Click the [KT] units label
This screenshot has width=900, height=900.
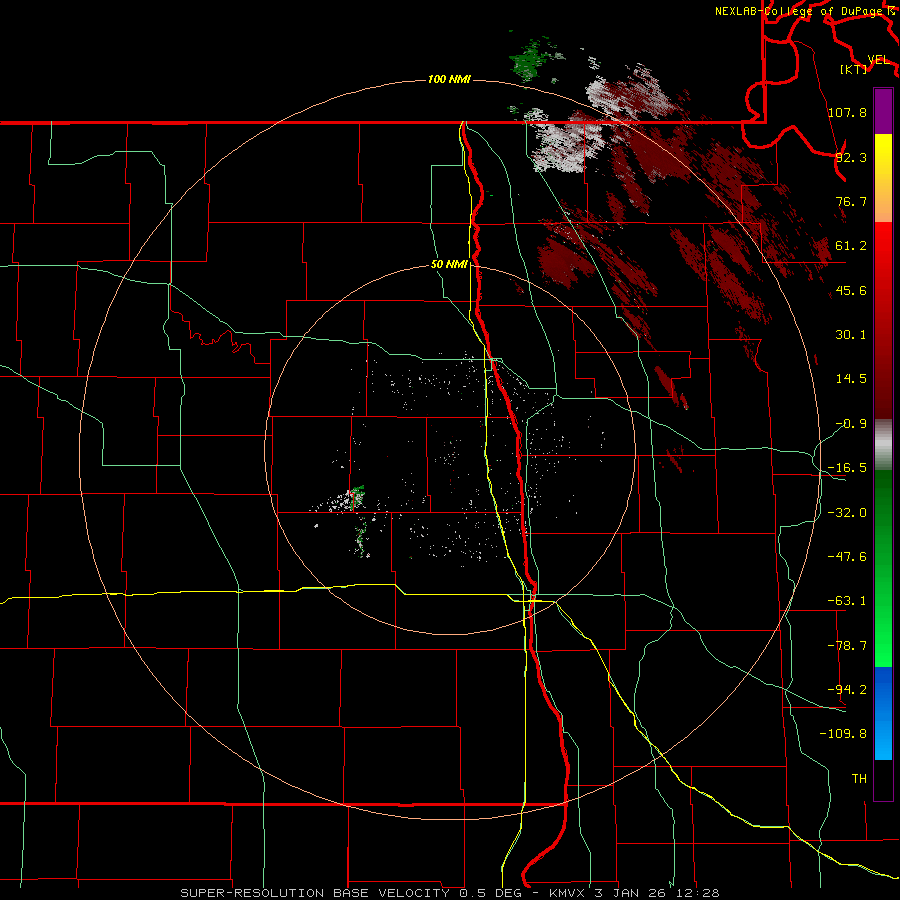tap(854, 69)
